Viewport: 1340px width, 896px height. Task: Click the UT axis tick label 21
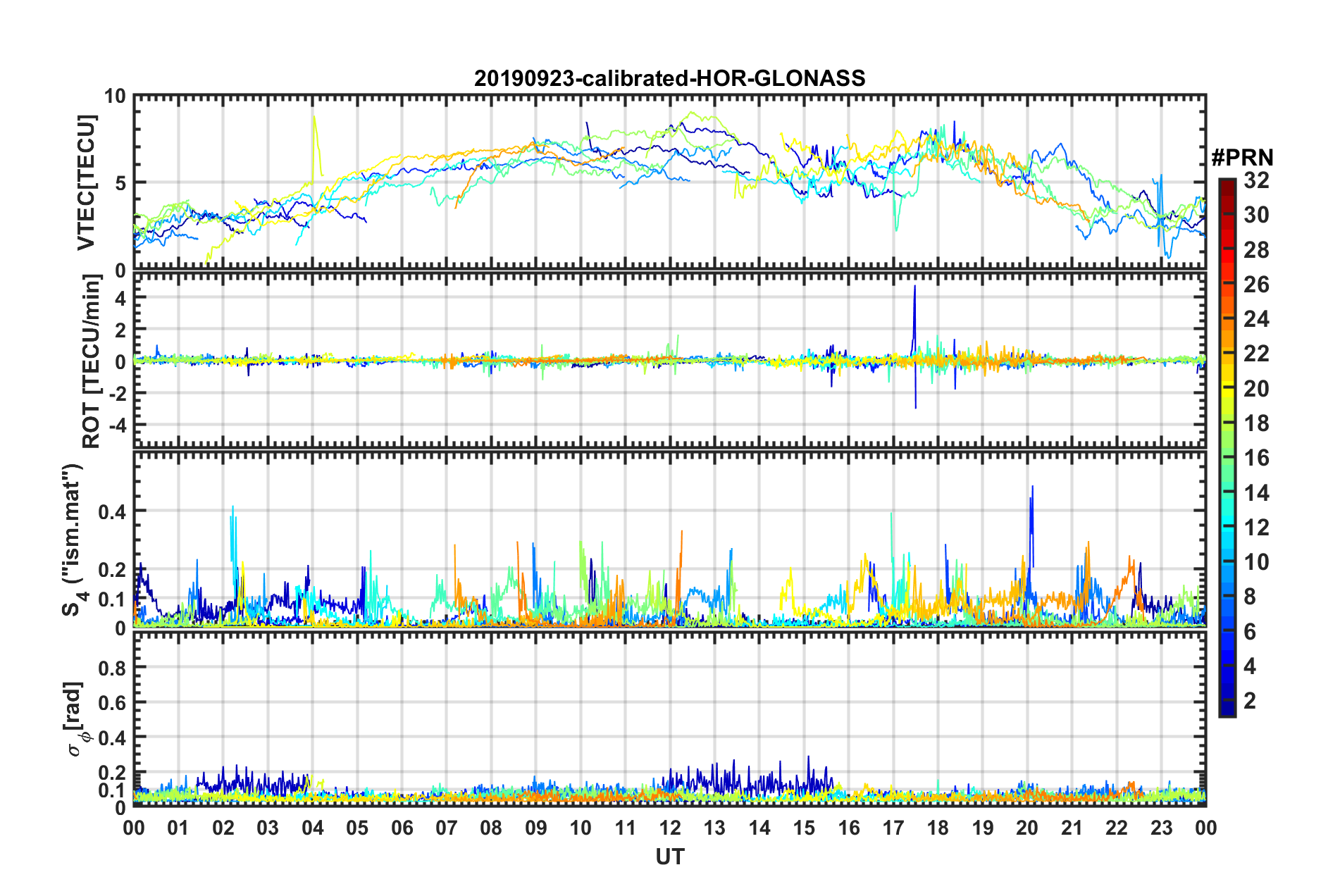pyautogui.click(x=1072, y=828)
